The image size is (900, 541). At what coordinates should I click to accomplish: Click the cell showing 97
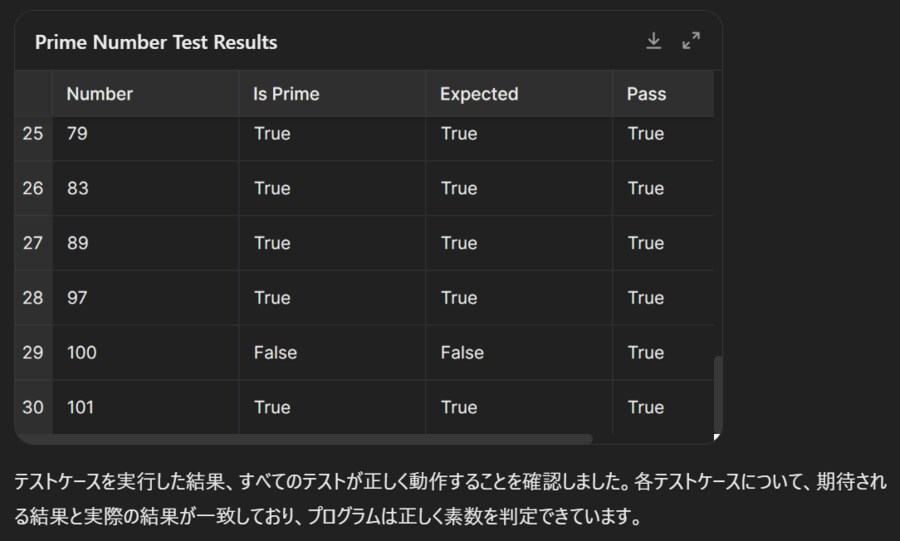coord(78,298)
